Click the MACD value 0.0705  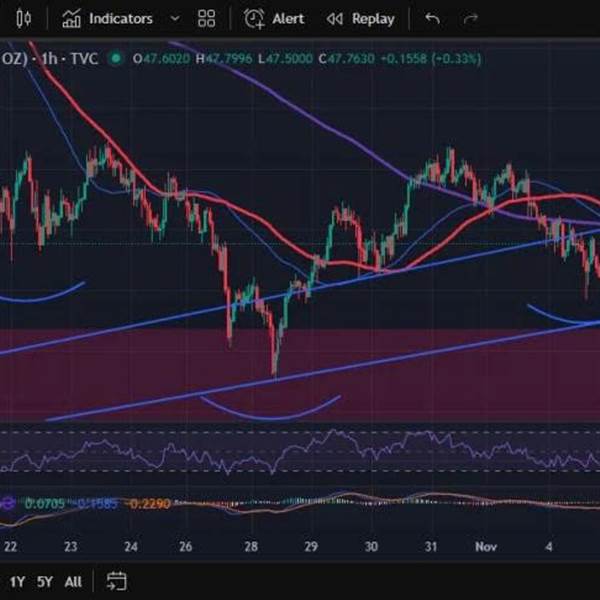(x=45, y=504)
